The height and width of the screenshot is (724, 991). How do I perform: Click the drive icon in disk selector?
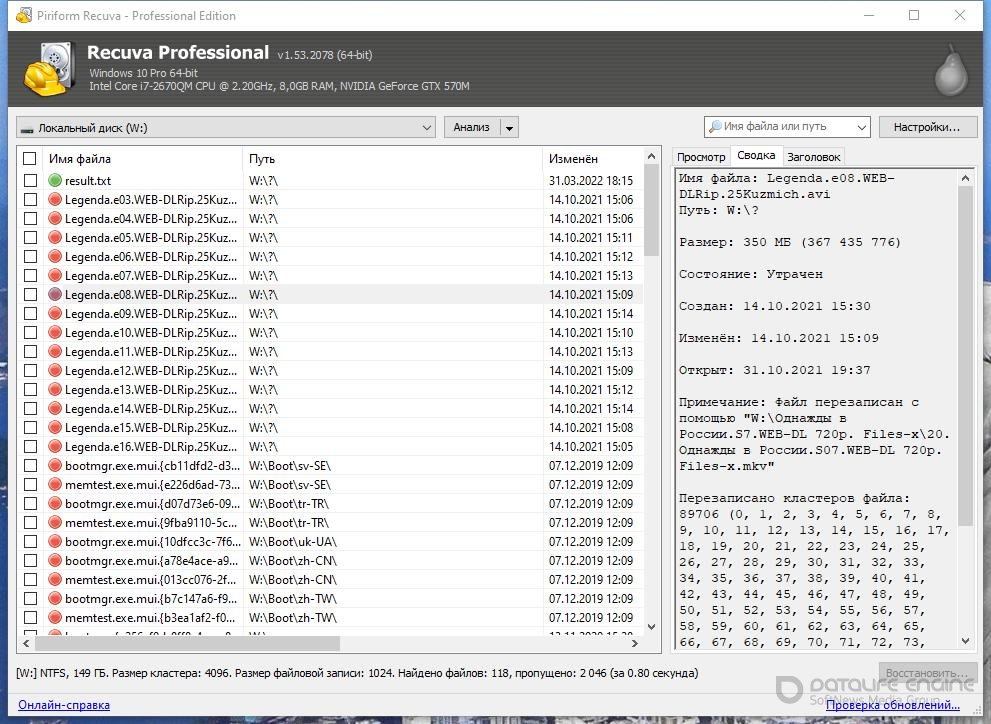pyautogui.click(x=27, y=128)
